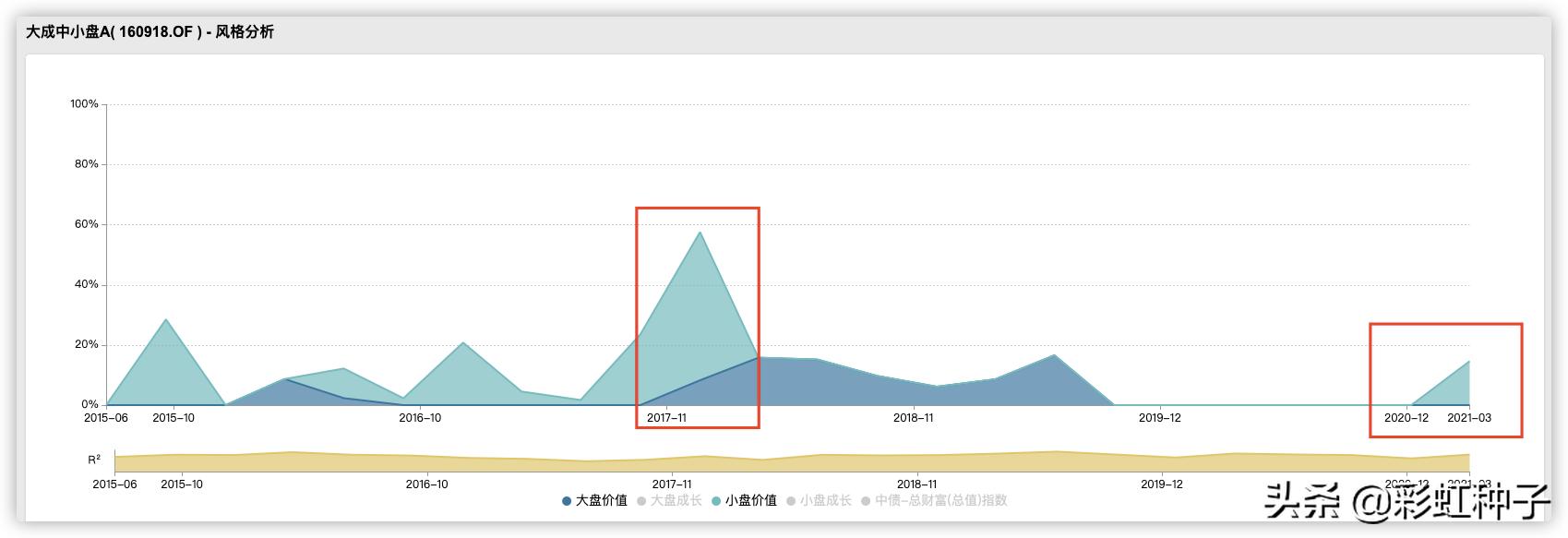Click the 60% y-axis label
This screenshot has height=538, width=1568.
(88, 224)
